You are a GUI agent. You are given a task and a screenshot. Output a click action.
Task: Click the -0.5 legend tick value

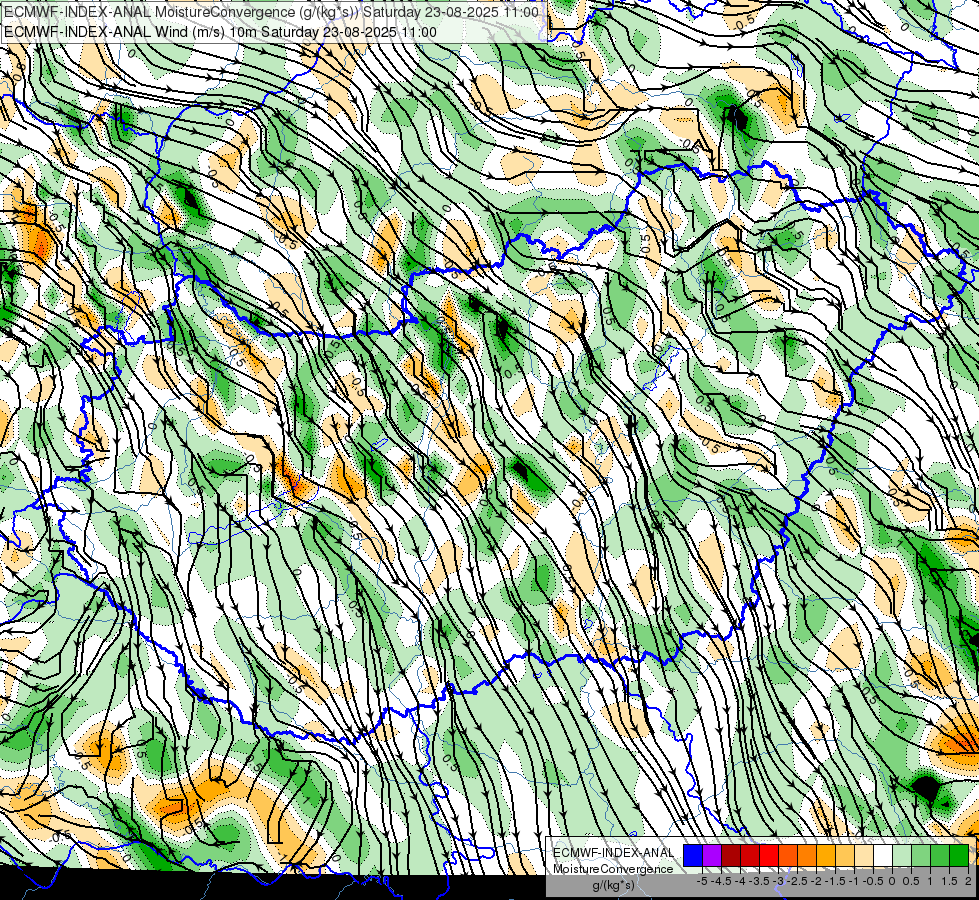point(873,881)
